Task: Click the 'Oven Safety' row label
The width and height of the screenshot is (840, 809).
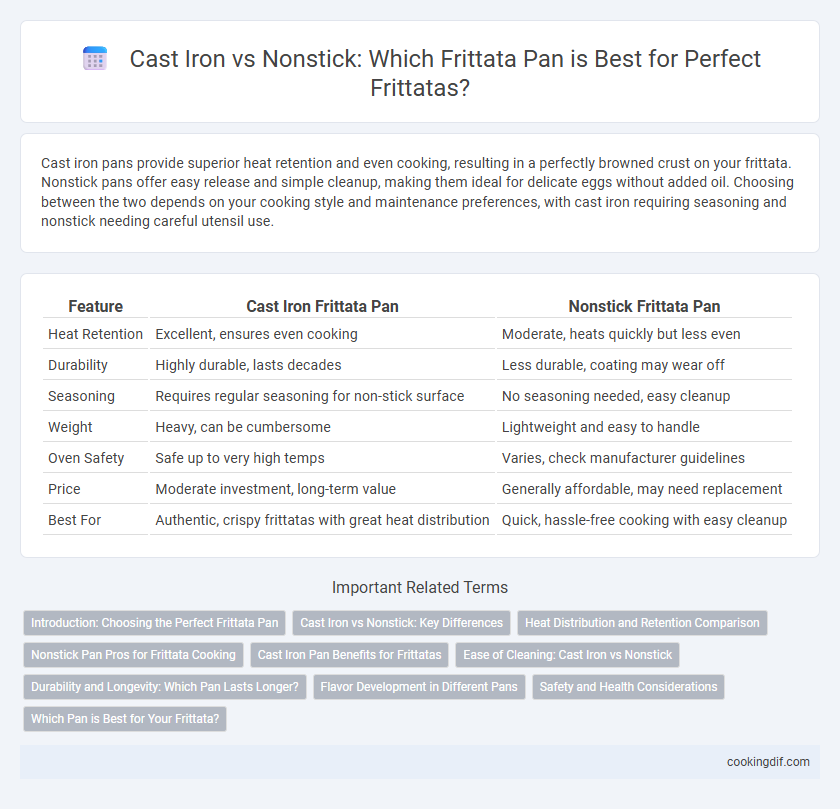Action: pyautogui.click(x=86, y=458)
